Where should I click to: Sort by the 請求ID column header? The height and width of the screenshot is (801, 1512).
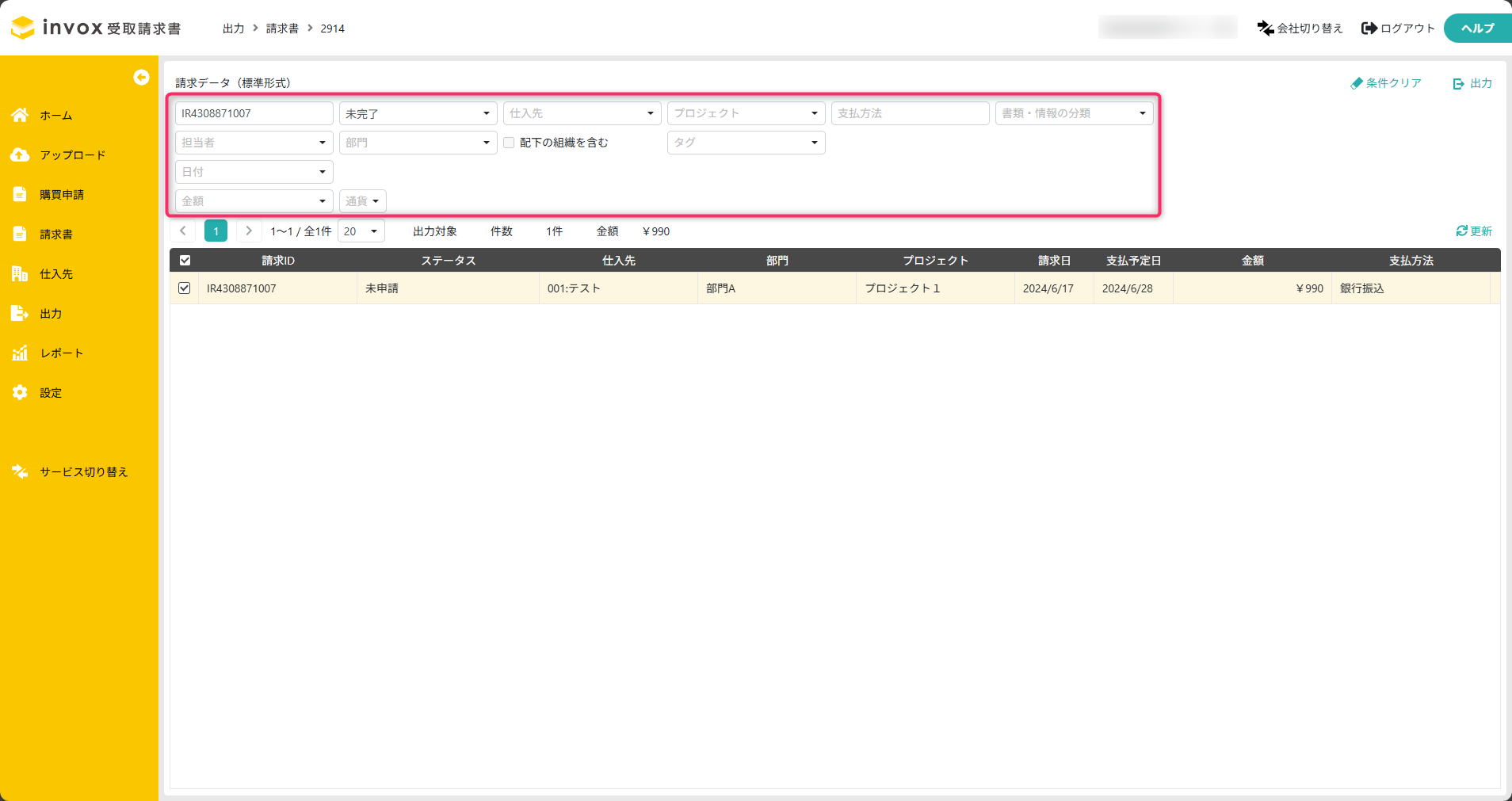(x=278, y=261)
